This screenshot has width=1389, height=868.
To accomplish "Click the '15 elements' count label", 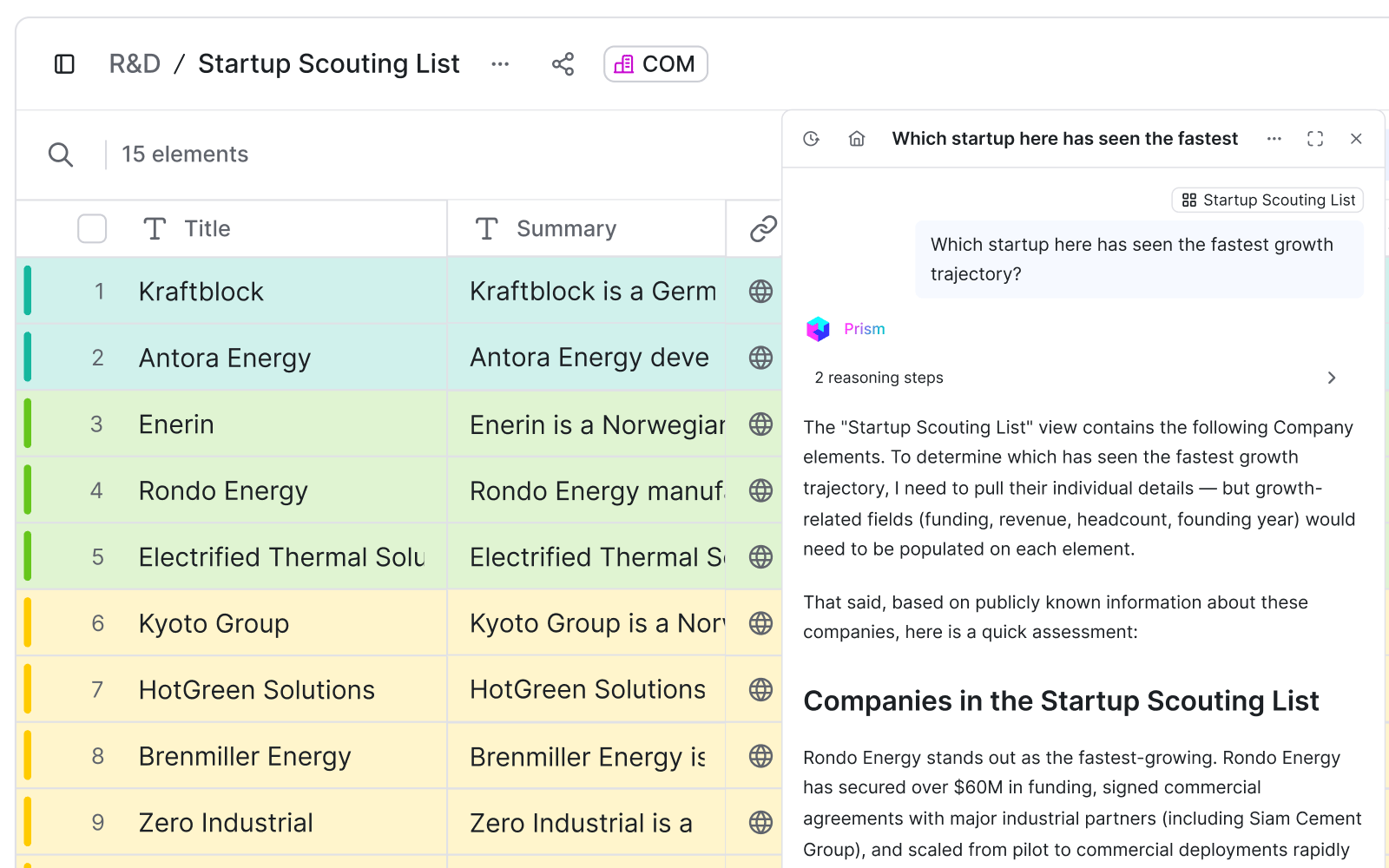I will click(x=185, y=155).
